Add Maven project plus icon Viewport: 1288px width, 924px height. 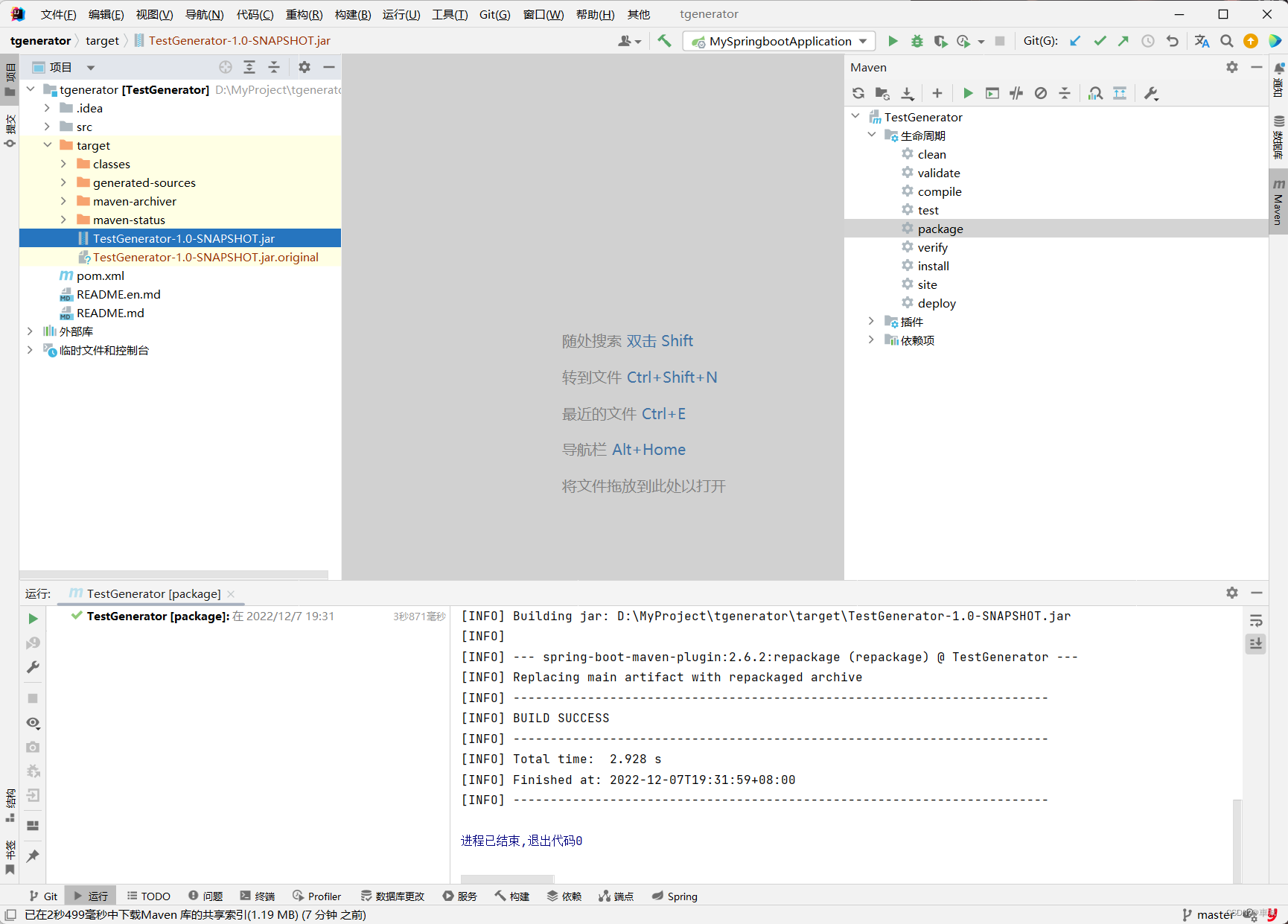(937, 93)
